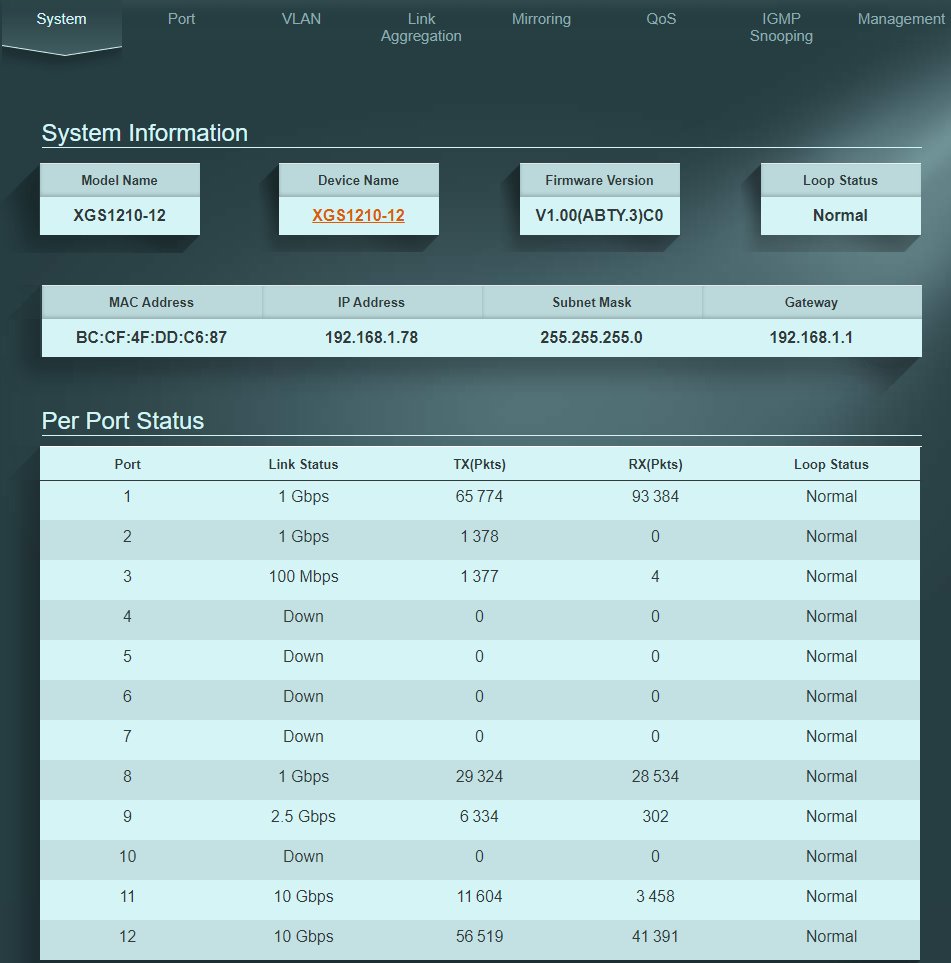Click port number 10 cell
The height and width of the screenshot is (963, 951).
(127, 856)
